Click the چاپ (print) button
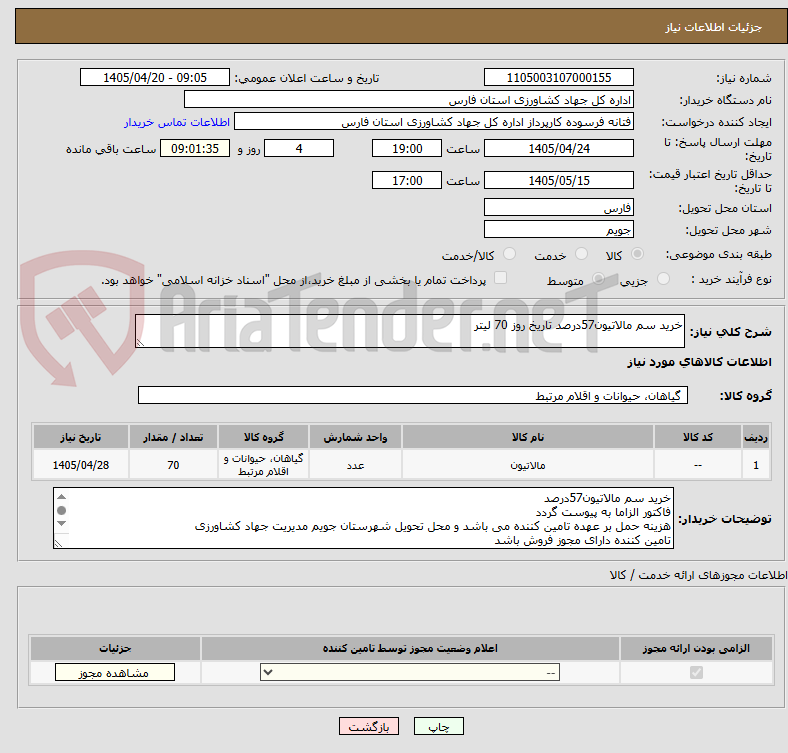 click(x=438, y=726)
